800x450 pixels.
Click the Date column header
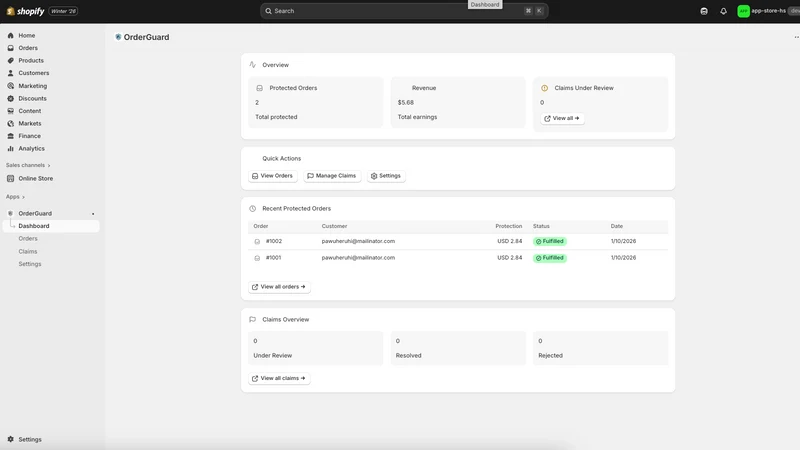tap(616, 226)
